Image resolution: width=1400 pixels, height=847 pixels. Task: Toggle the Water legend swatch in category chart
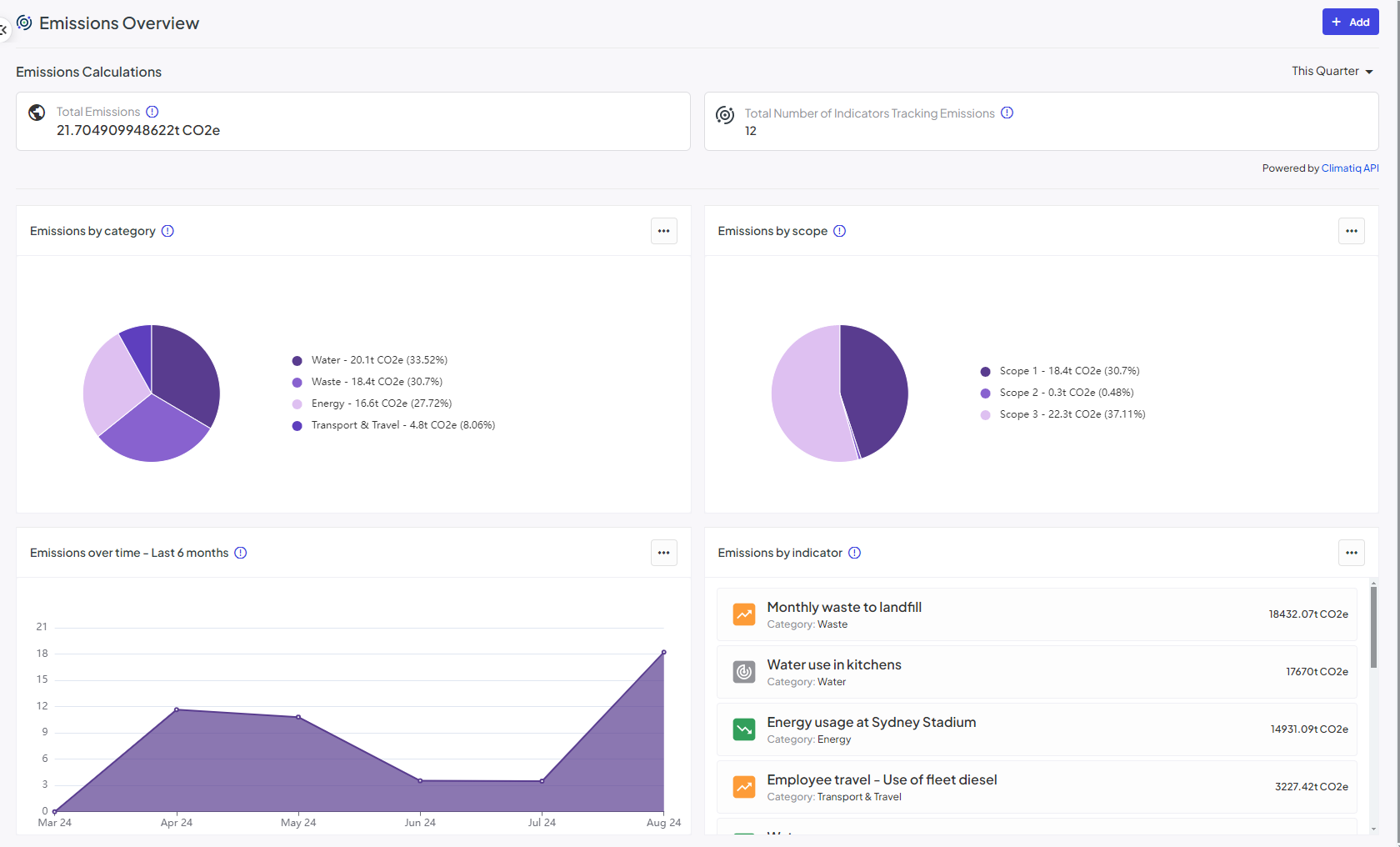[297, 361]
